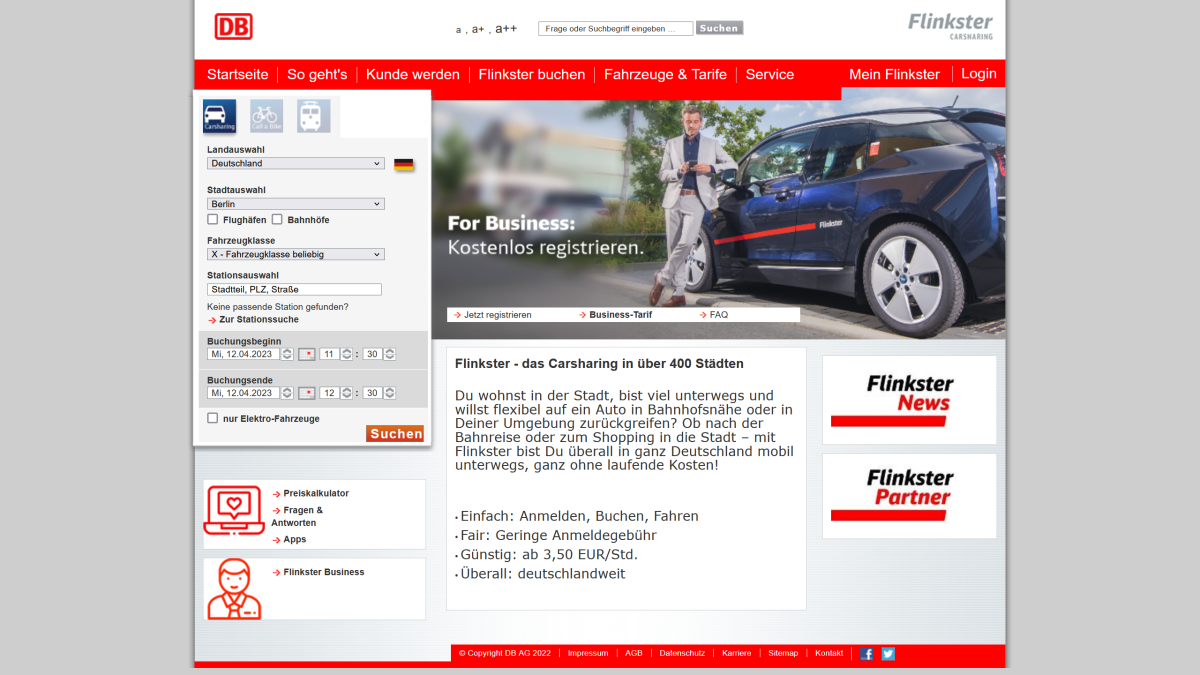Adjust the Buchungsbeginn minute stepper
The image size is (1200, 675).
pyautogui.click(x=390, y=354)
